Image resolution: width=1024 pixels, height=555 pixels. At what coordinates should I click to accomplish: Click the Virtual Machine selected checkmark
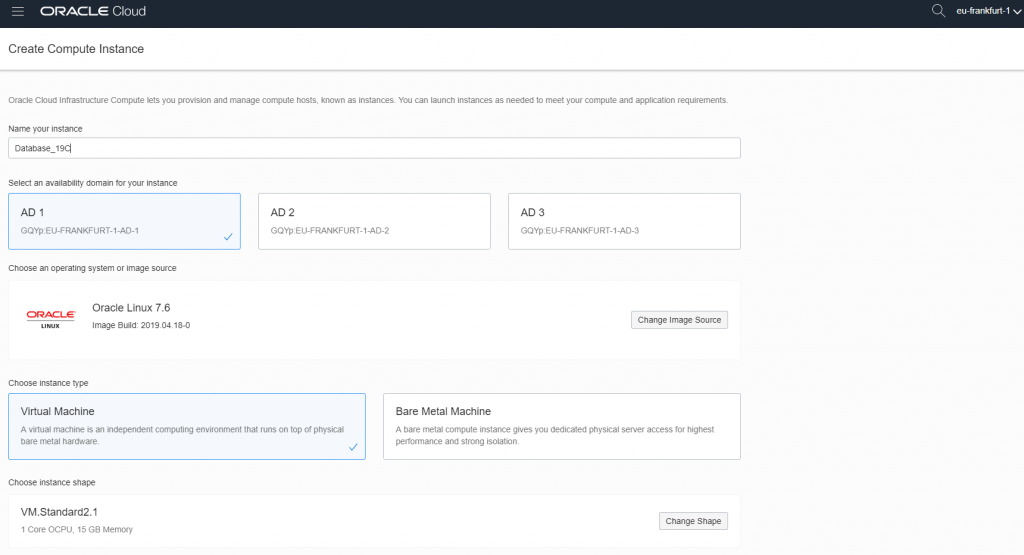coord(353,447)
